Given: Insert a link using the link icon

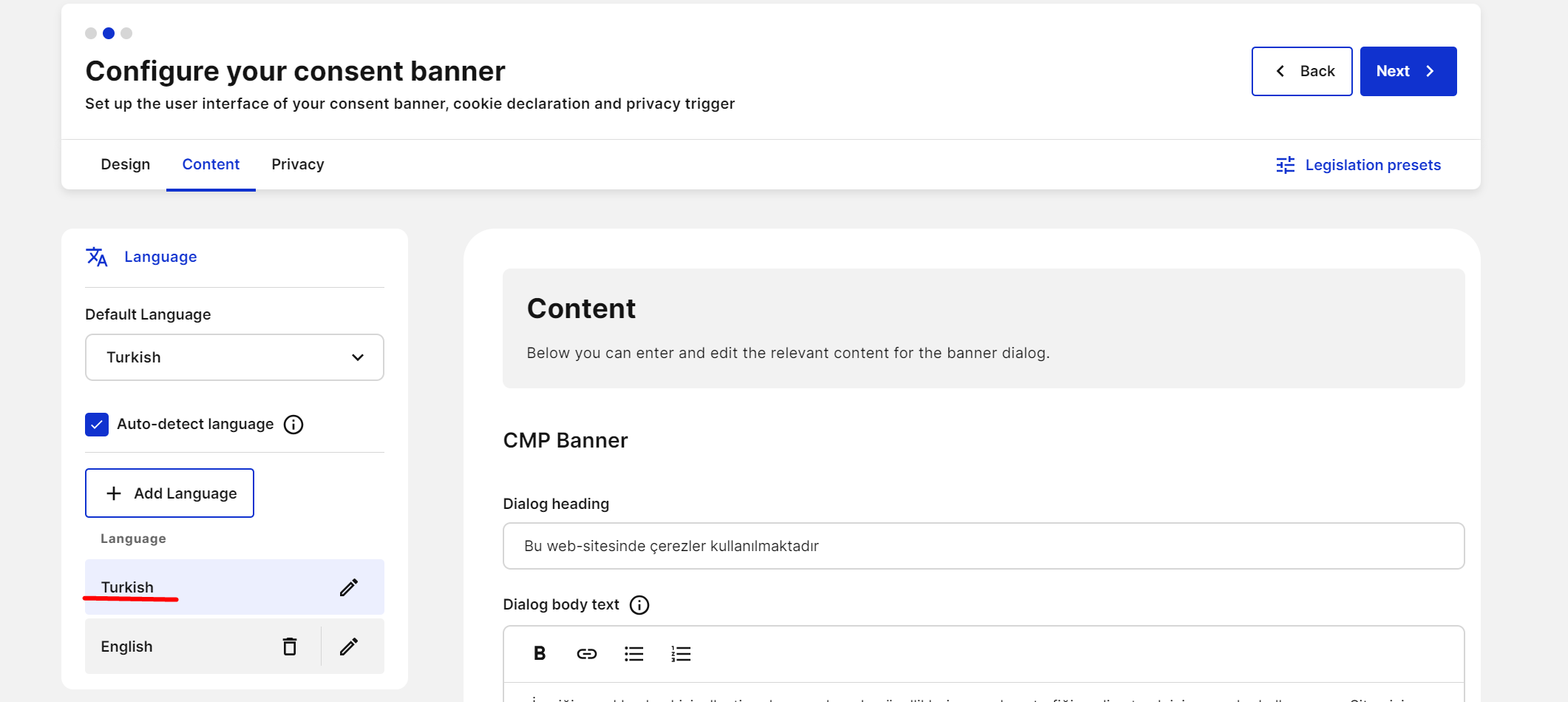Looking at the screenshot, I should click(586, 653).
